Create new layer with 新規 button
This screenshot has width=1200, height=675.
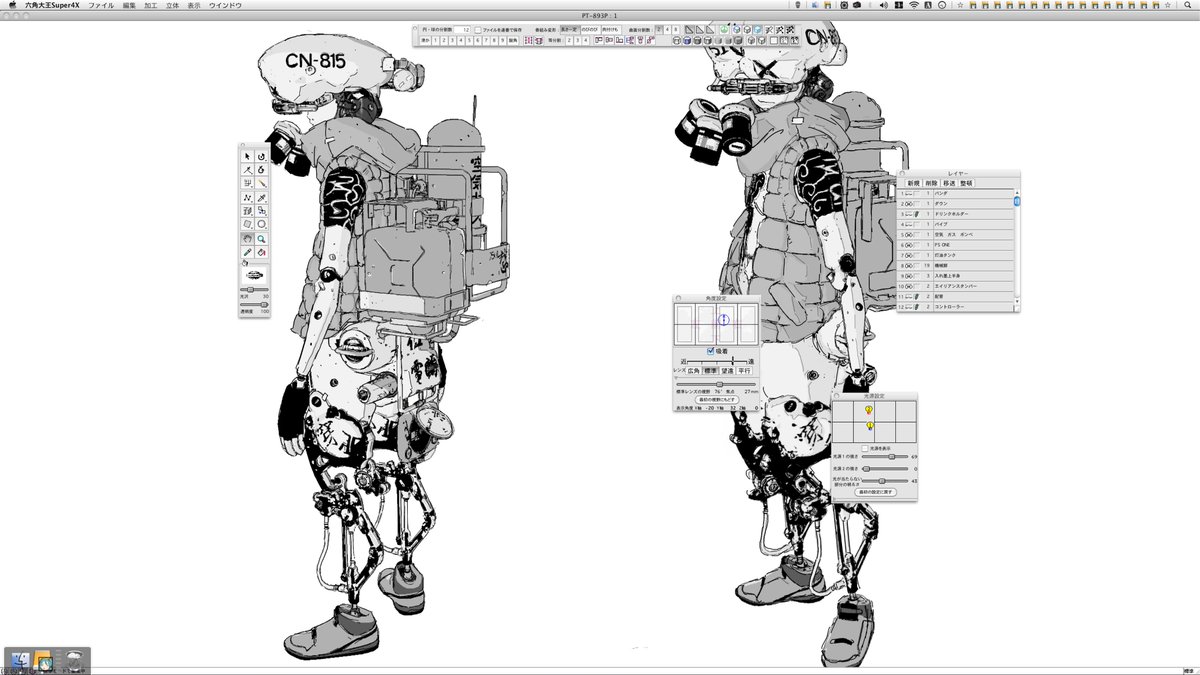tap(913, 183)
